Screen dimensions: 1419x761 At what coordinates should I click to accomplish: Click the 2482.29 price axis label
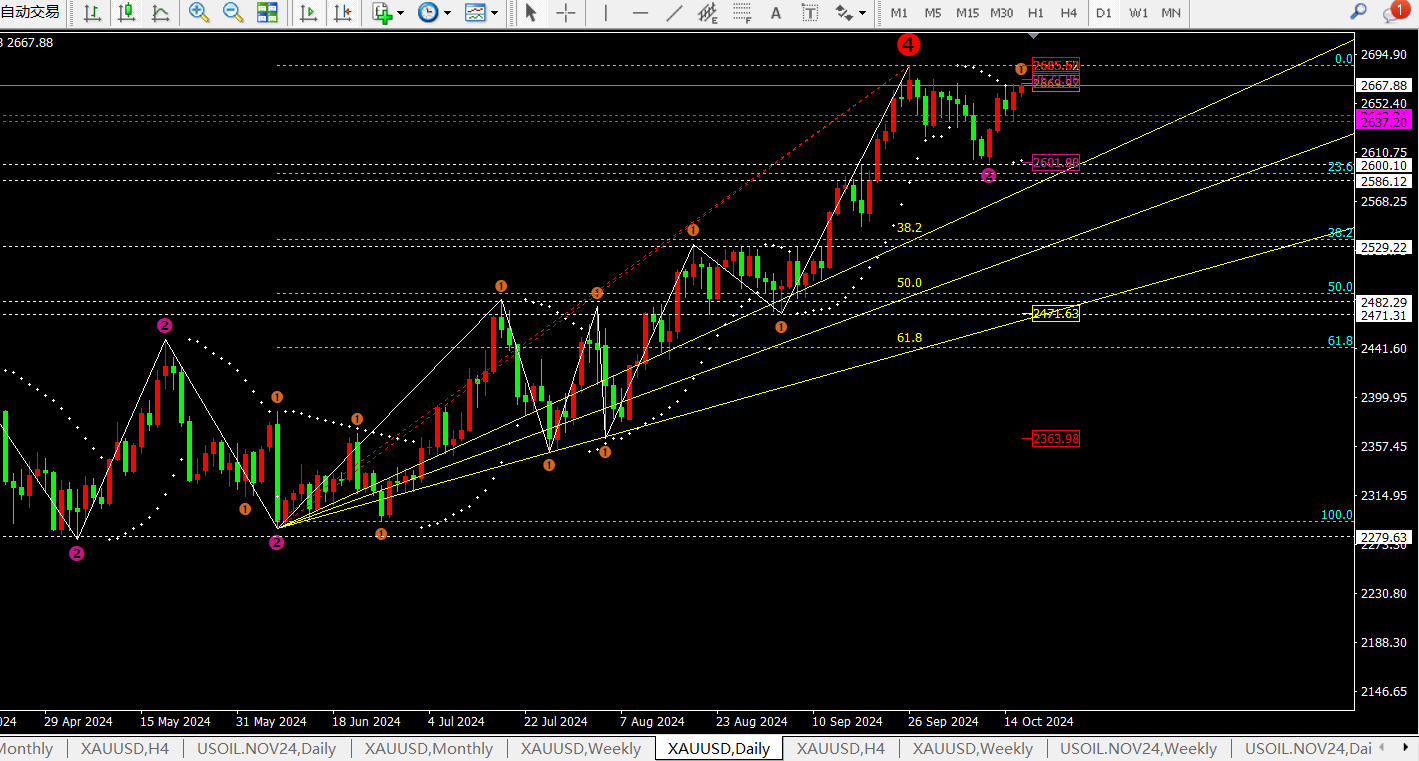[x=1385, y=302]
